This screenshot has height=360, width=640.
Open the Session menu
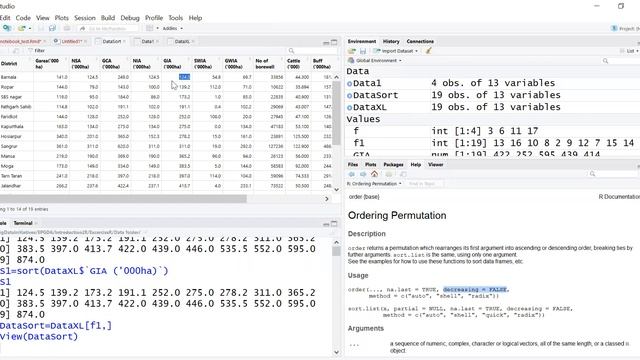(84, 18)
